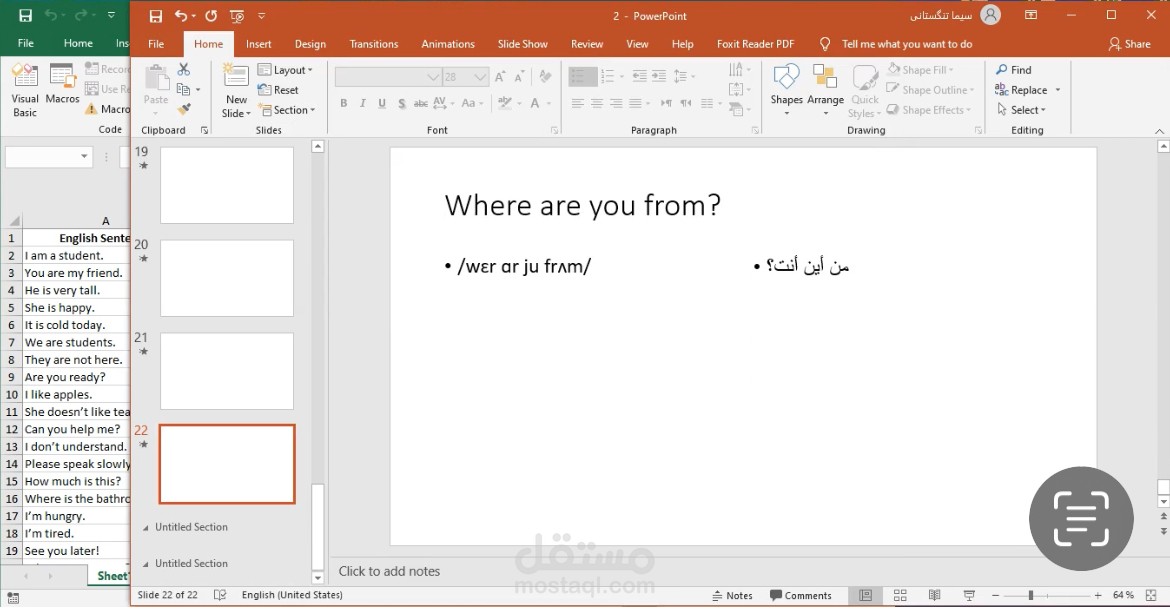
Task: Reset slide layout
Action: click(x=278, y=89)
